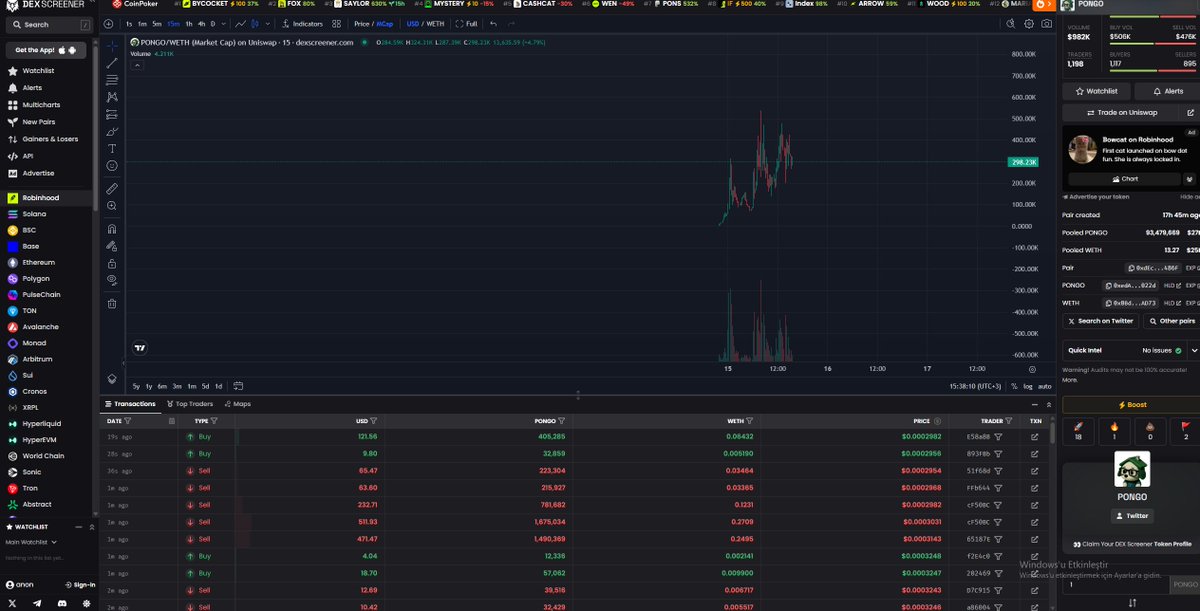Viewport: 1200px width, 611px height.
Task: Switch chart to 5m timeframe
Action: 157,23
